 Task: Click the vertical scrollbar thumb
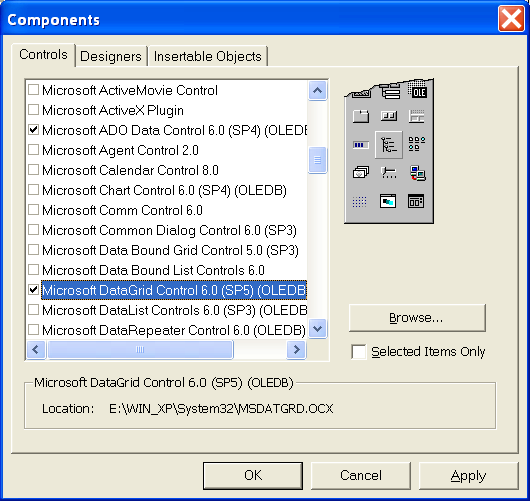coord(317,160)
